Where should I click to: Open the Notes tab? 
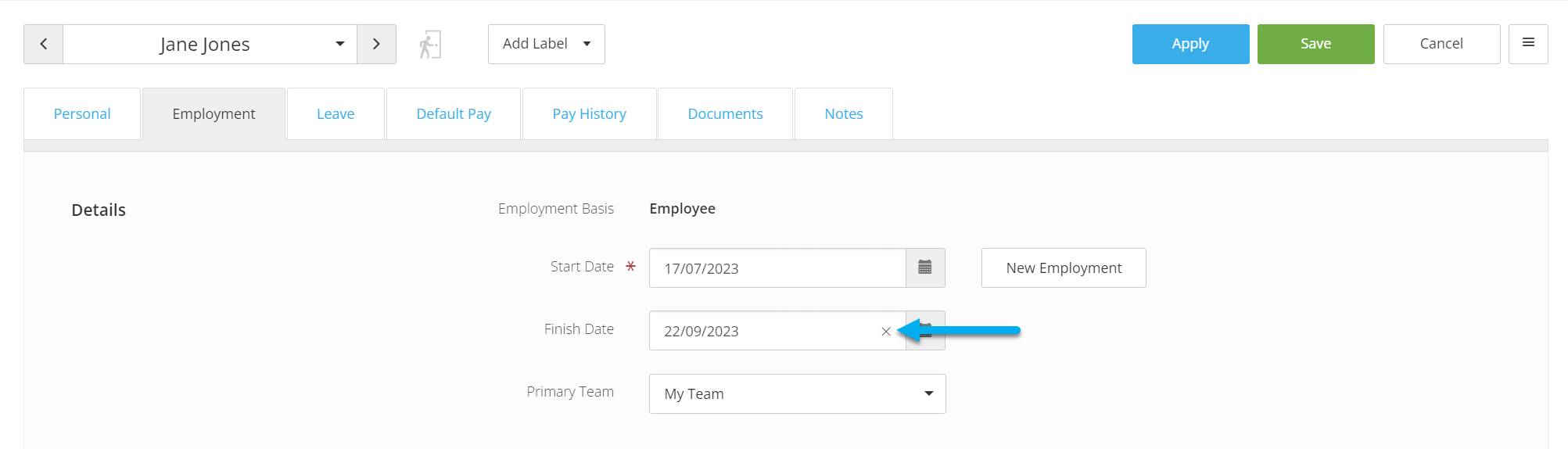pos(844,114)
